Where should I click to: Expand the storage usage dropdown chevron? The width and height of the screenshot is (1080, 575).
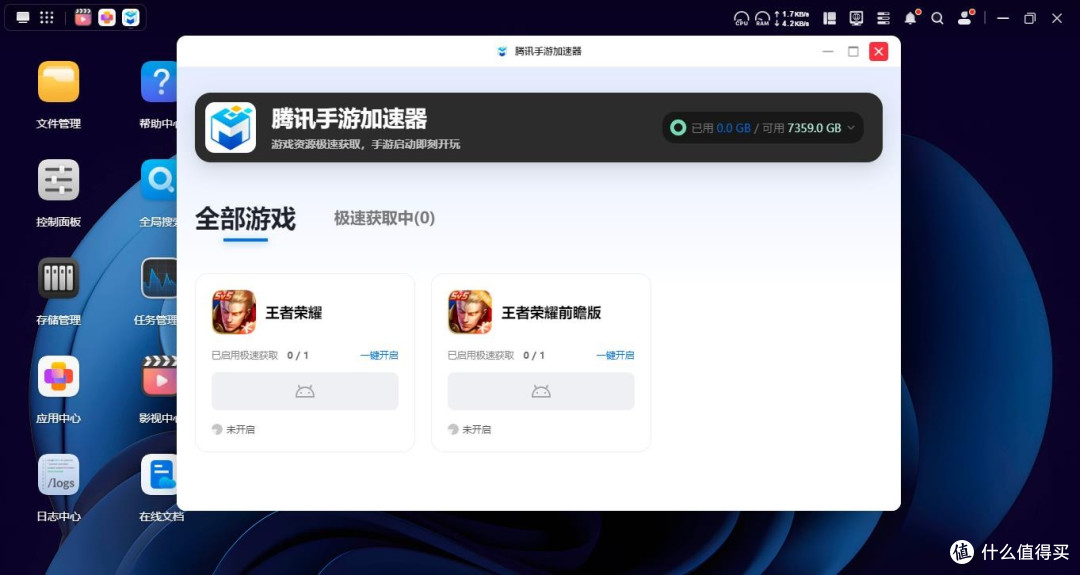pyautogui.click(x=851, y=128)
